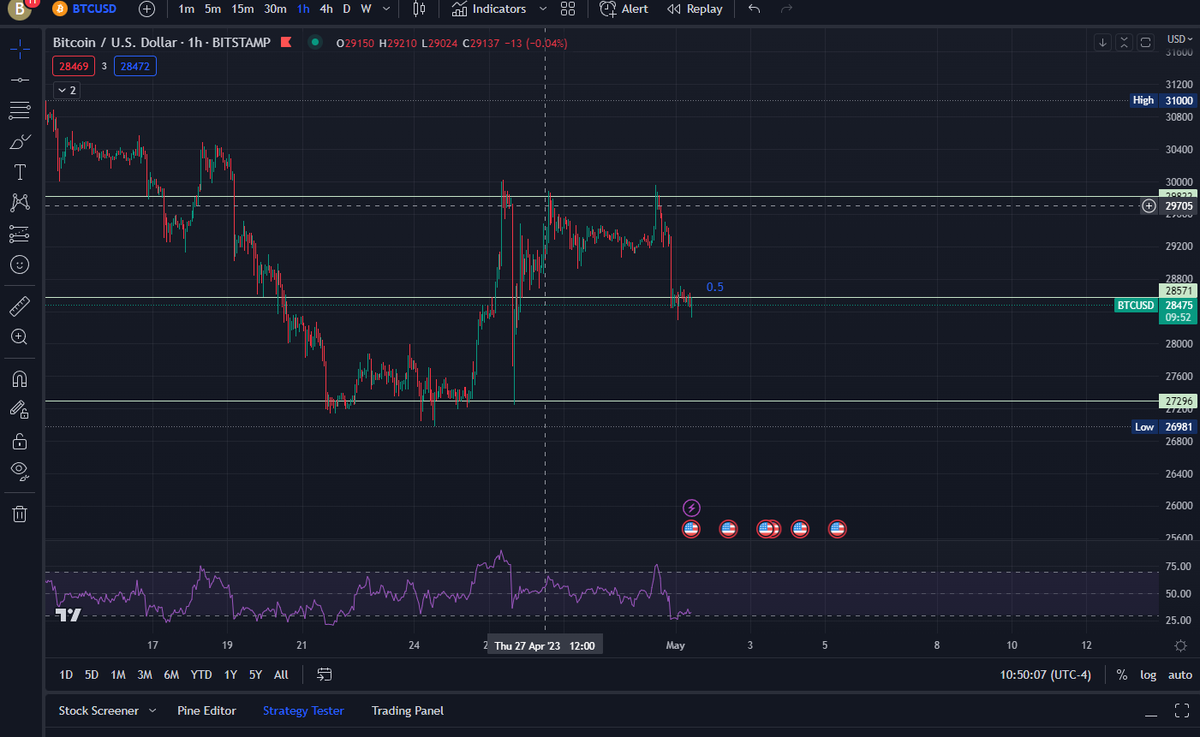This screenshot has height=737, width=1200.
Task: Select the 1m timeframe
Action: 186,9
